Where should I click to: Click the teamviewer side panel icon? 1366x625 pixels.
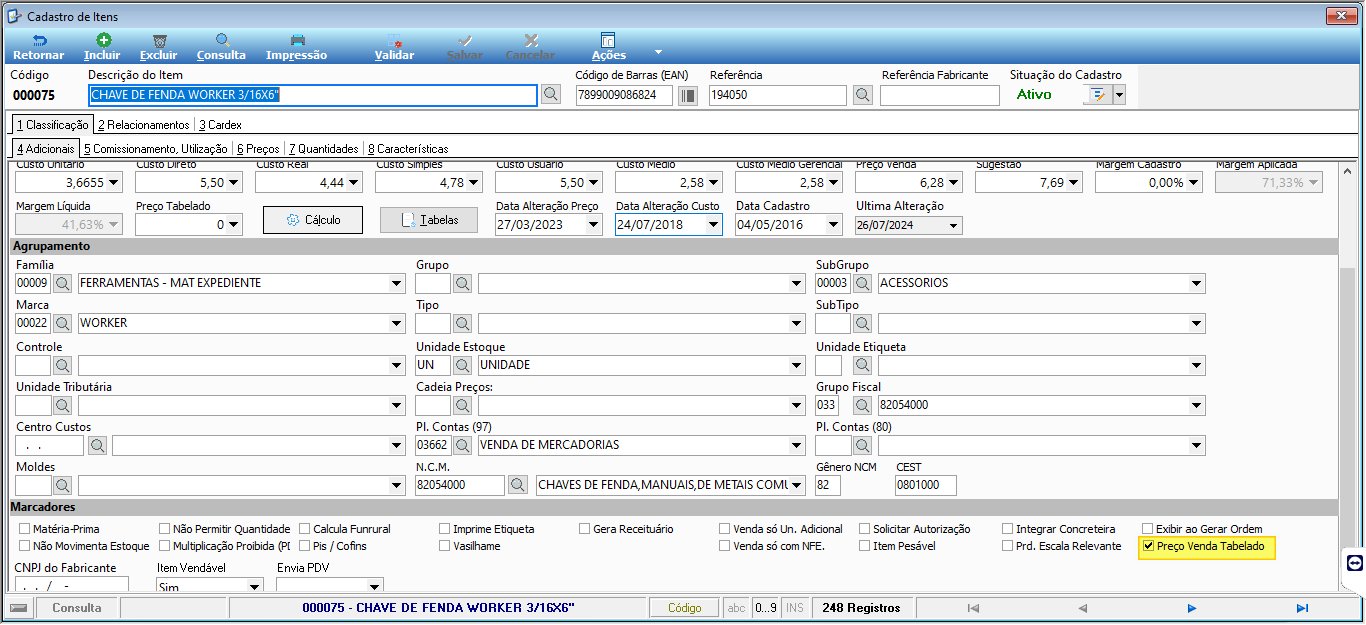coord(1355,563)
